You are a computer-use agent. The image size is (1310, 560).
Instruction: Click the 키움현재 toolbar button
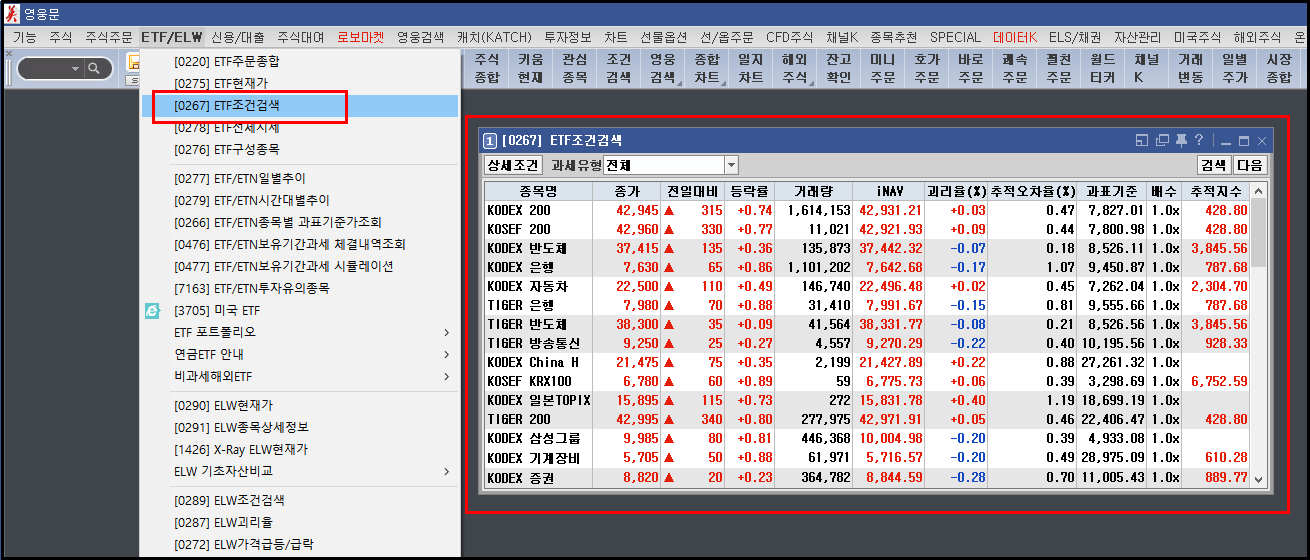[x=531, y=69]
